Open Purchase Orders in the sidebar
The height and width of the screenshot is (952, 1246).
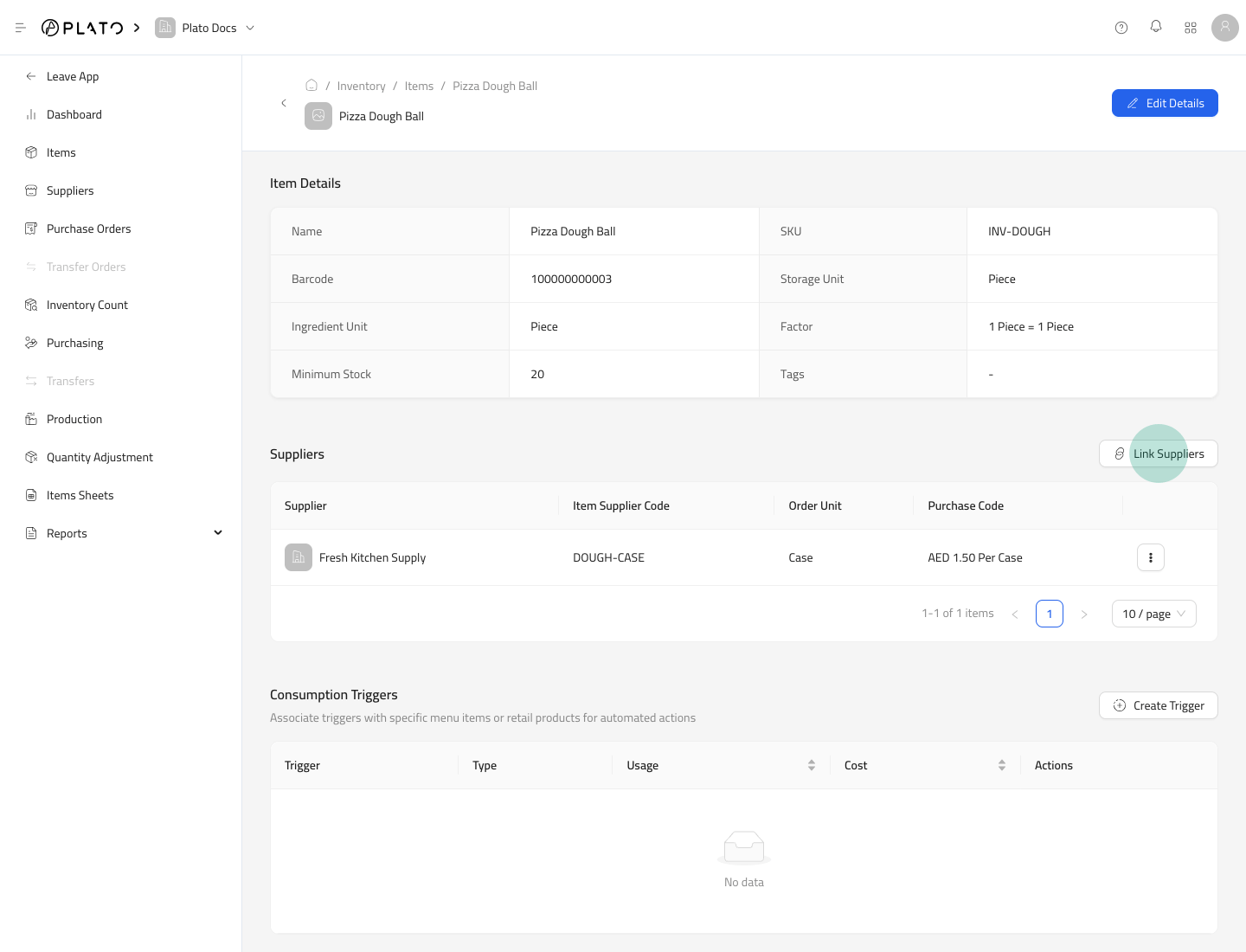tap(89, 228)
